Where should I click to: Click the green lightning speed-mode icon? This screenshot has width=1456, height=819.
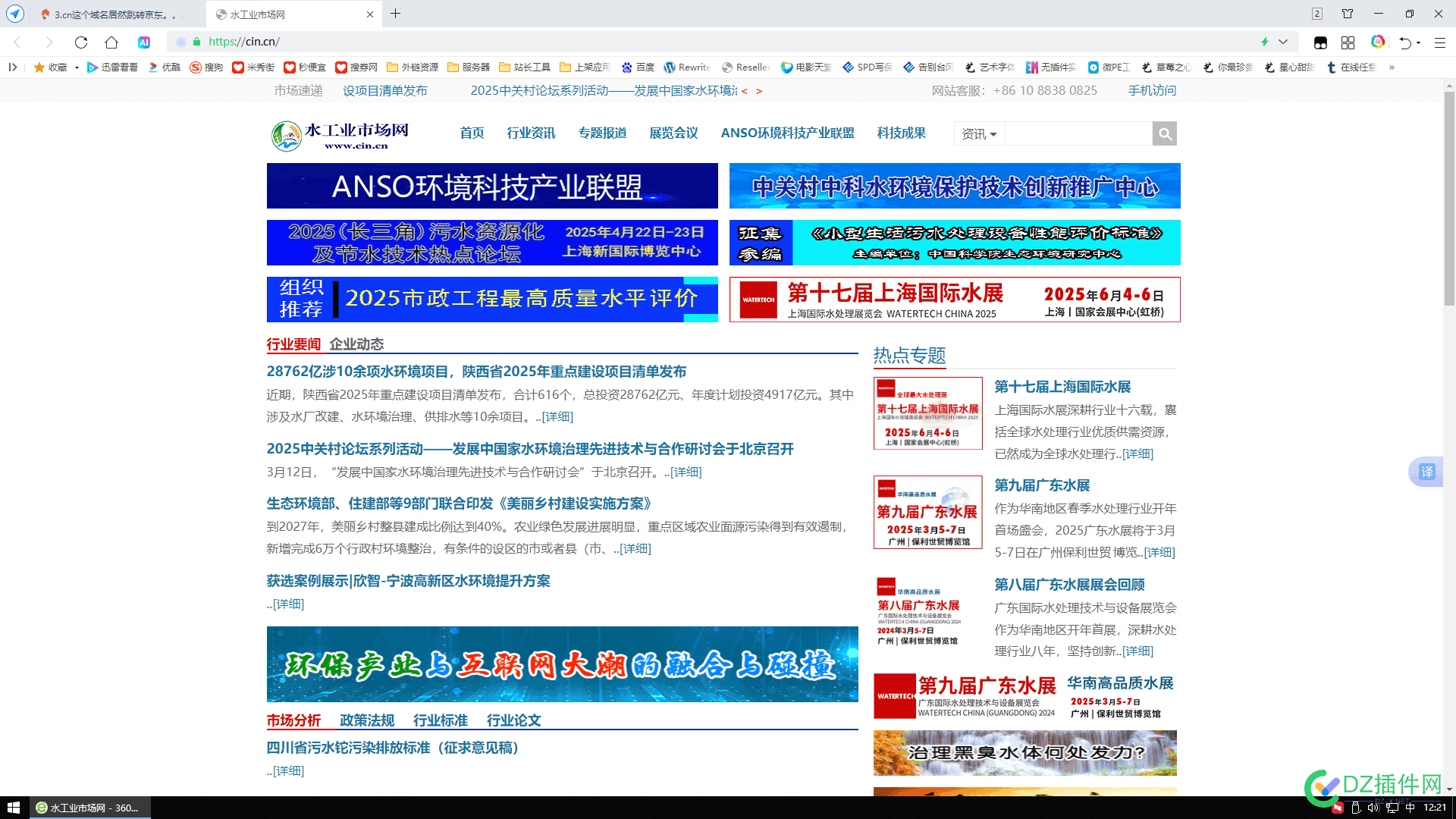tap(1264, 42)
